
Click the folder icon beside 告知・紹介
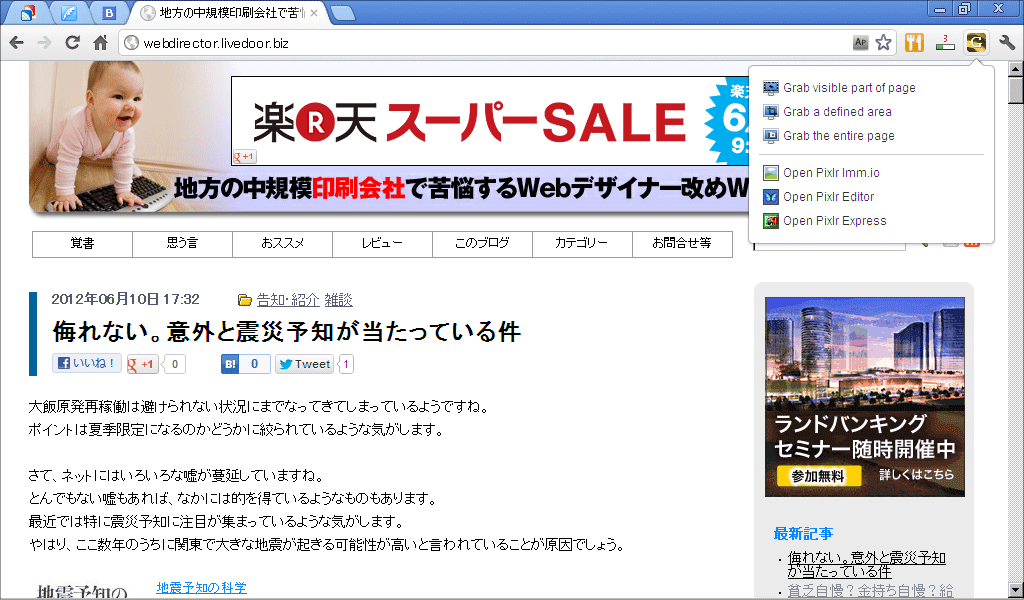[245, 300]
